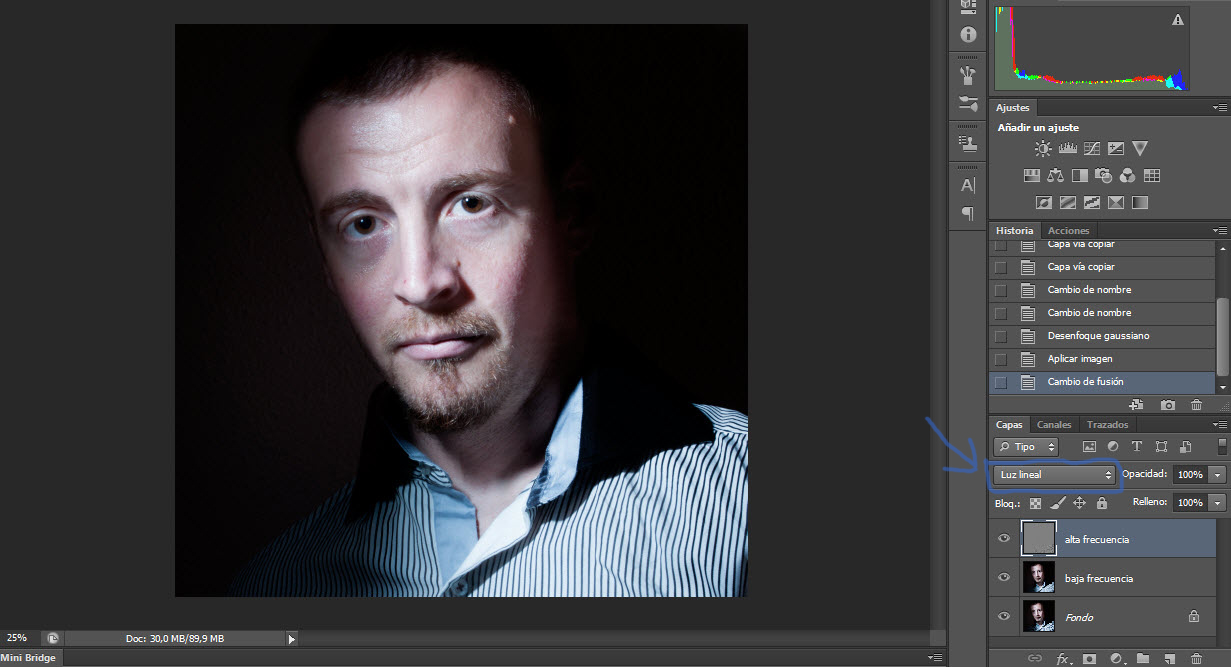The height and width of the screenshot is (667, 1231).
Task: Add a Selective Color adjustment
Action: tap(1116, 202)
